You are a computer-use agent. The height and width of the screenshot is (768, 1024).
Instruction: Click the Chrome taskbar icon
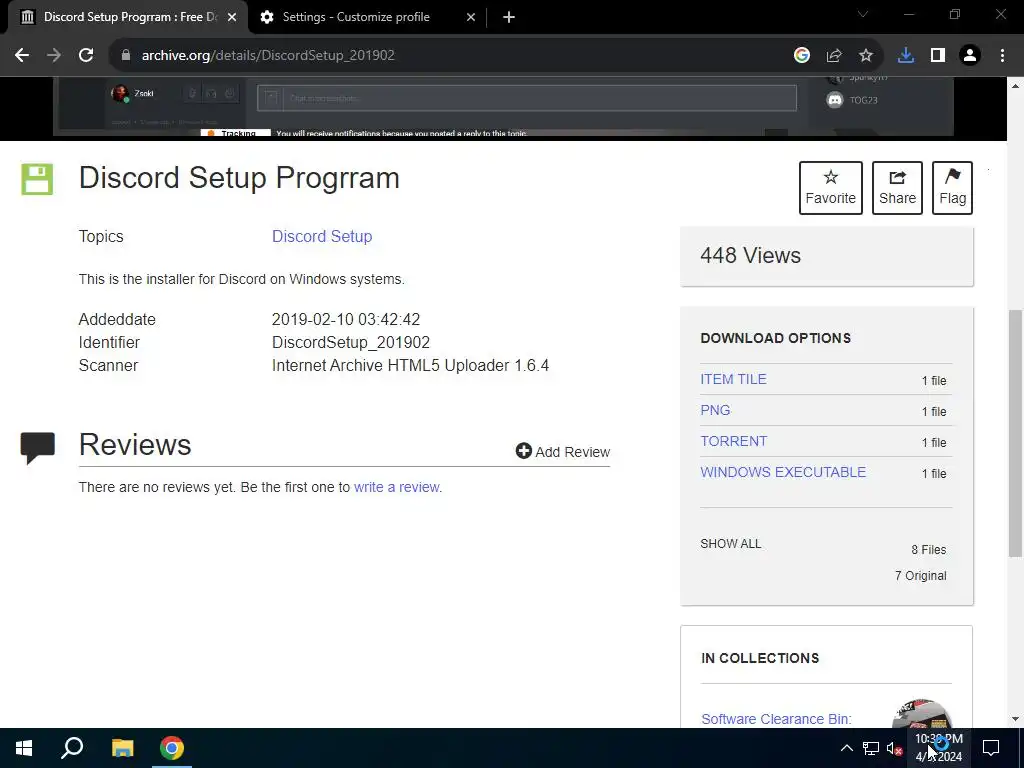172,748
